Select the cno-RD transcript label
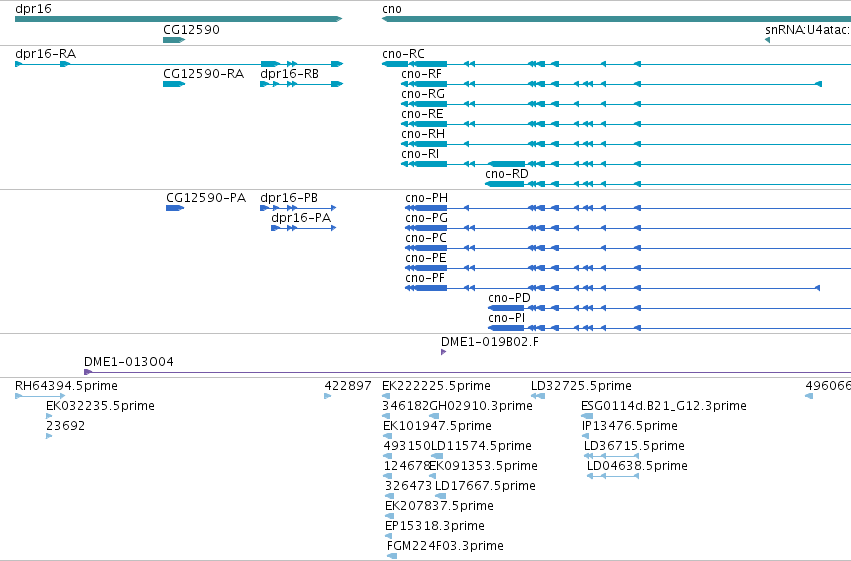 click(507, 174)
